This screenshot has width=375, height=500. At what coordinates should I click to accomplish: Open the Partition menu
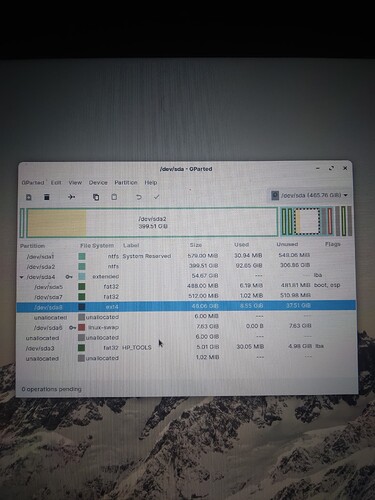(126, 182)
